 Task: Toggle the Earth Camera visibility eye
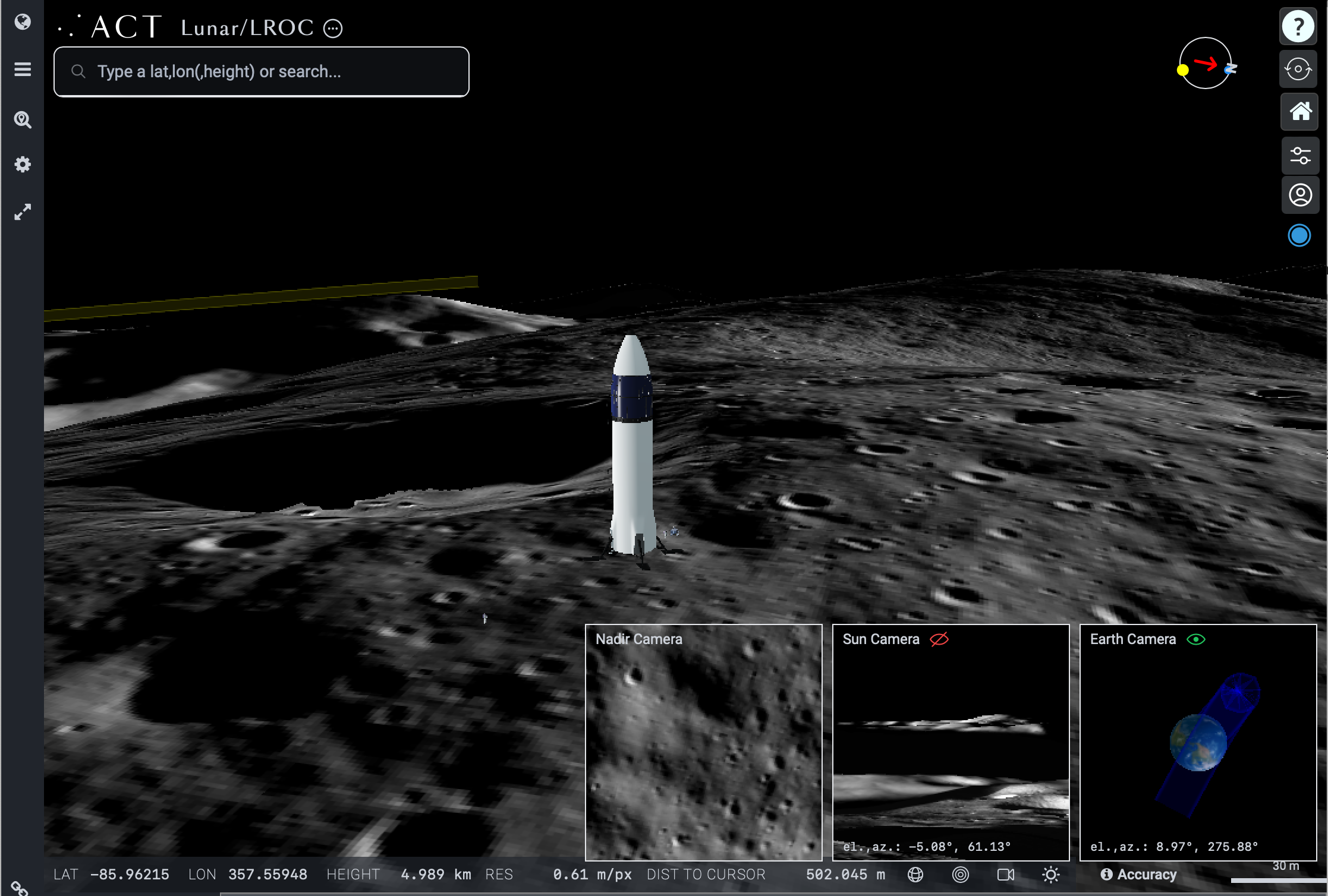click(x=1195, y=639)
